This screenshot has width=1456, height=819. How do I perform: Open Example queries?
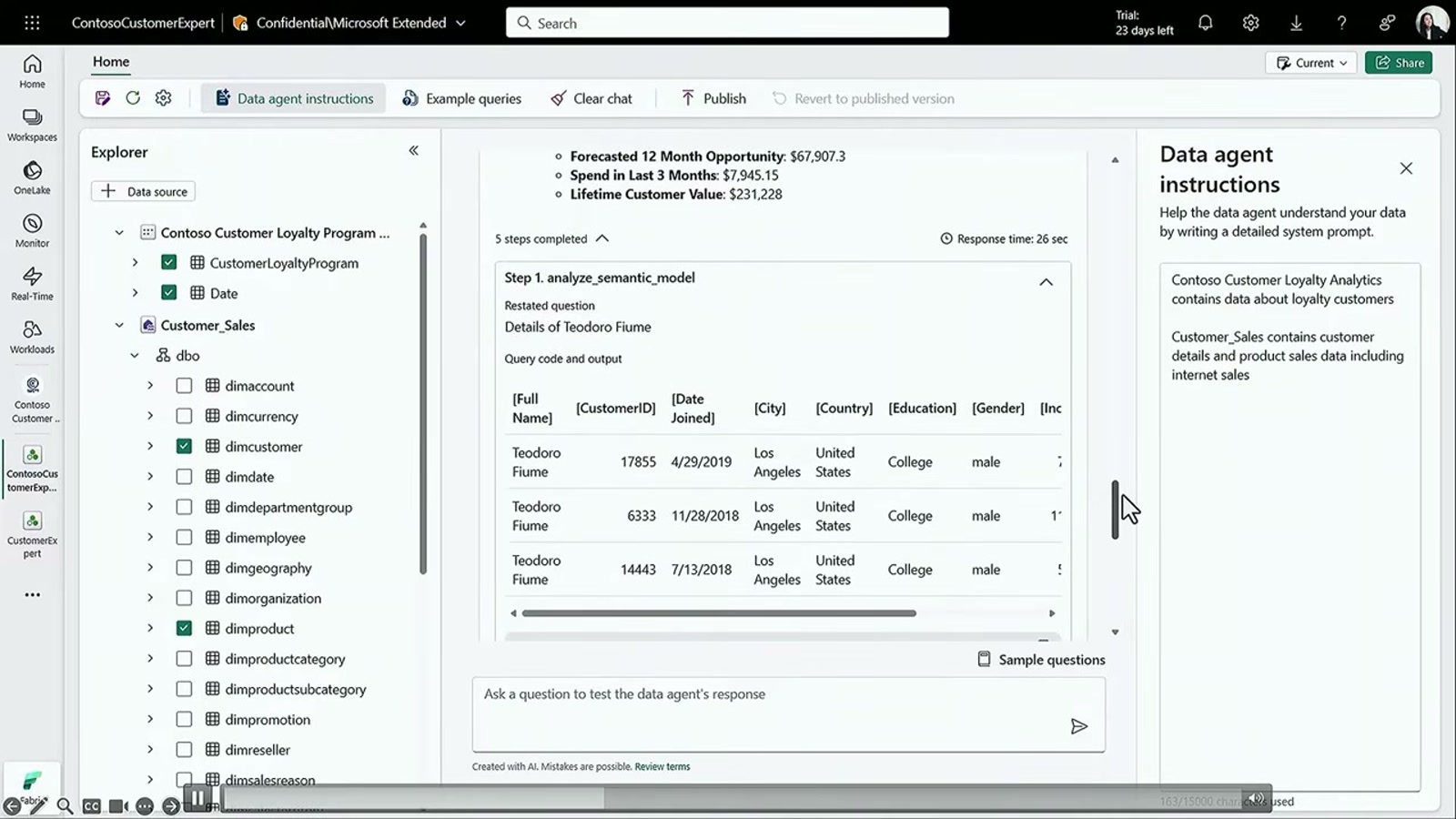(462, 98)
